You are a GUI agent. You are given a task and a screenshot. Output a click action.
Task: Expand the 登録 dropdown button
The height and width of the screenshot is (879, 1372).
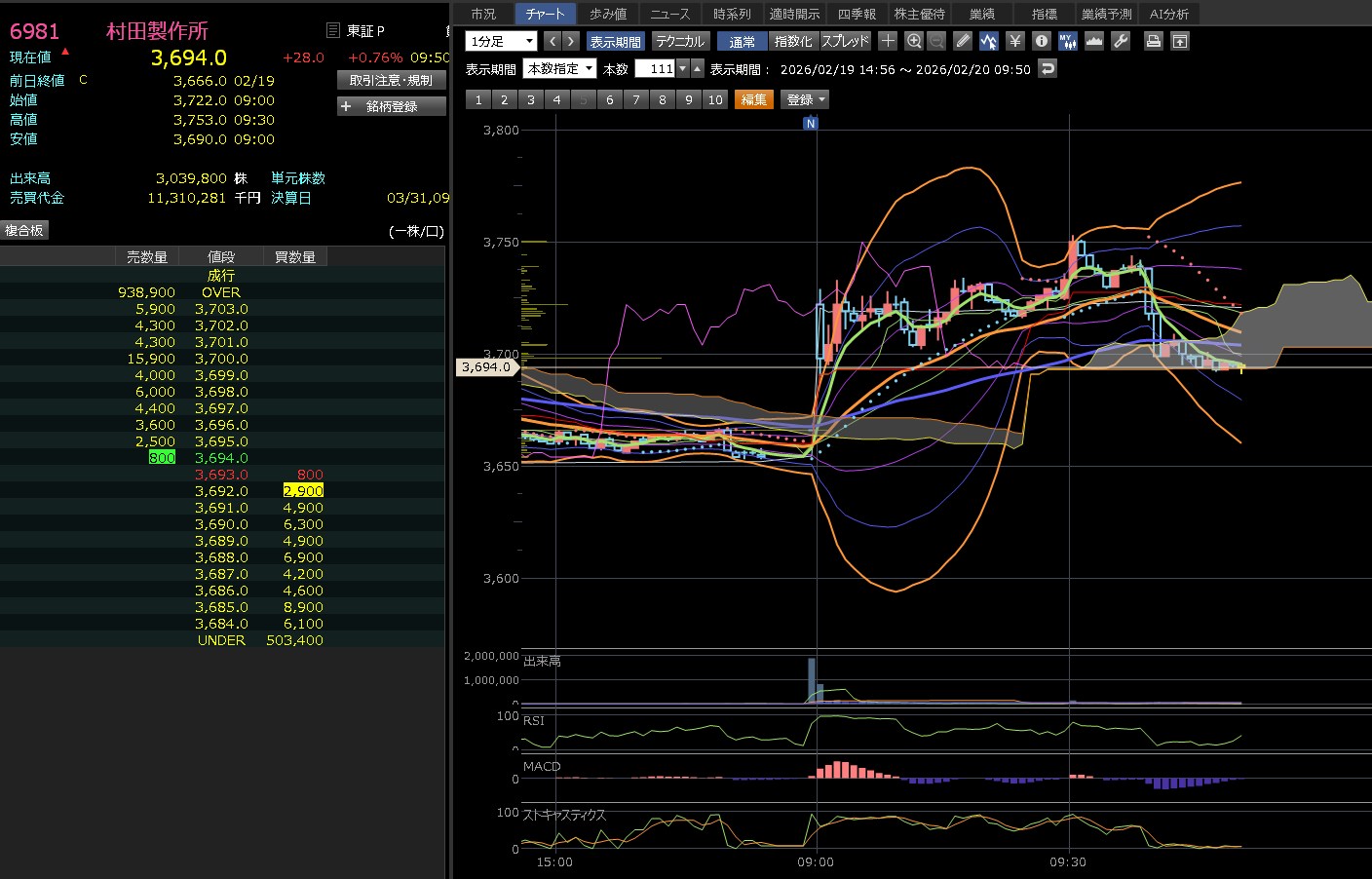point(806,99)
